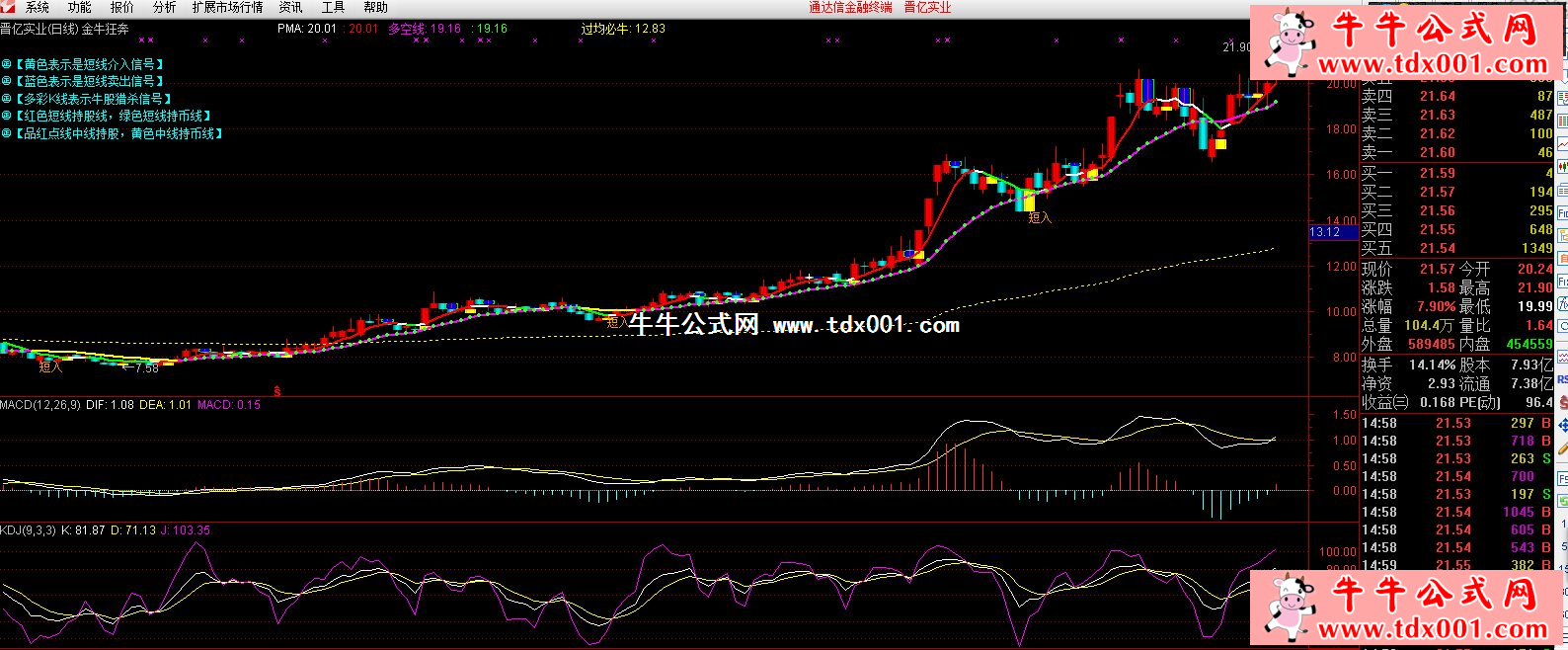
Task: Open the 工具 menu
Action: 333,7
